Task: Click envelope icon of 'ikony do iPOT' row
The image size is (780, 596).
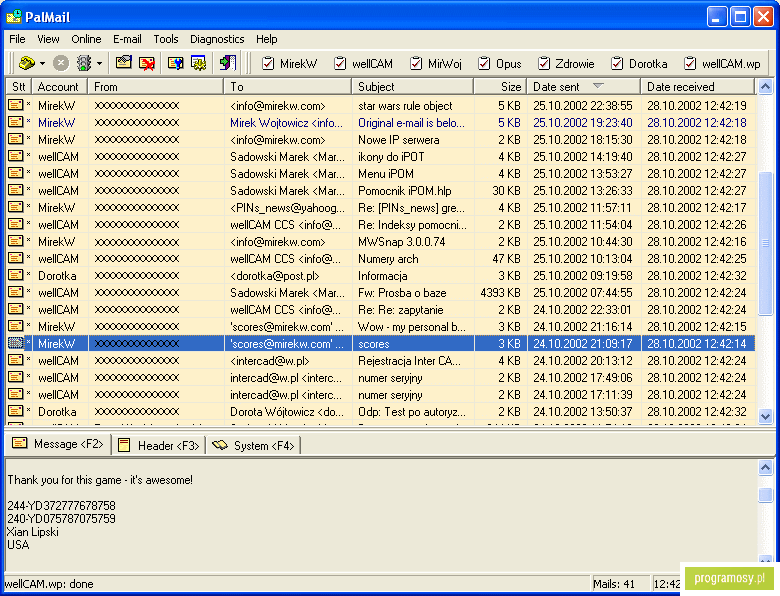Action: click(x=15, y=156)
